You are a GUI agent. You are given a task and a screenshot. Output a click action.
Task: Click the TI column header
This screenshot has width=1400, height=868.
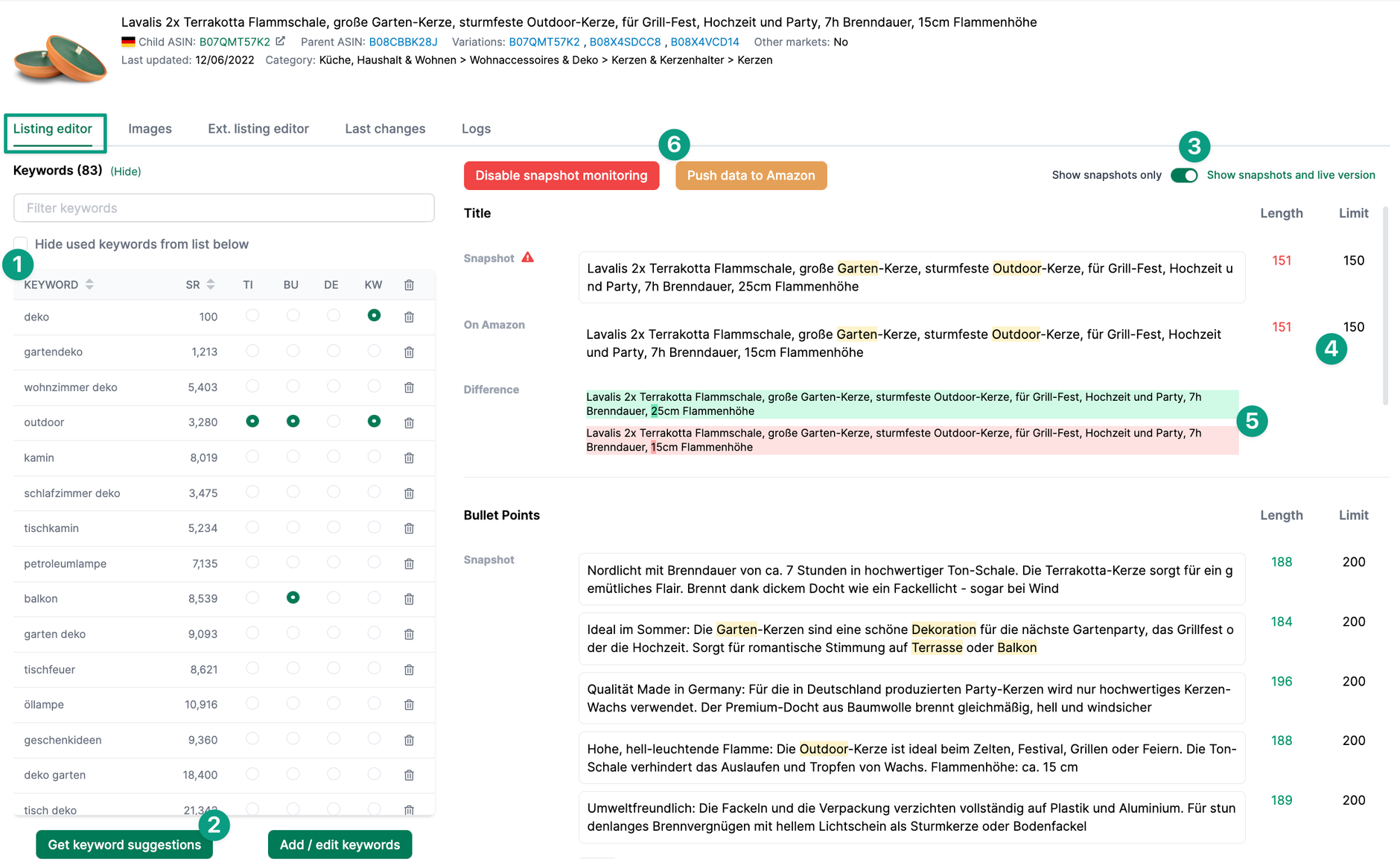pos(248,285)
